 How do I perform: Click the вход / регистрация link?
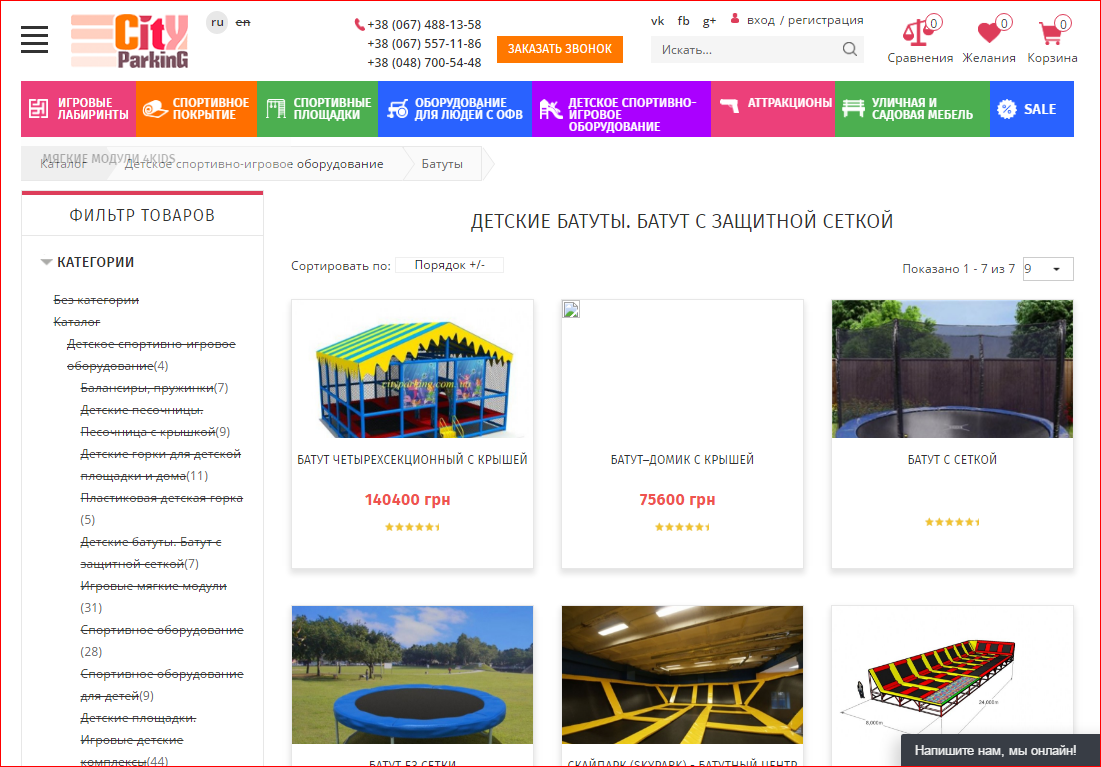(805, 20)
